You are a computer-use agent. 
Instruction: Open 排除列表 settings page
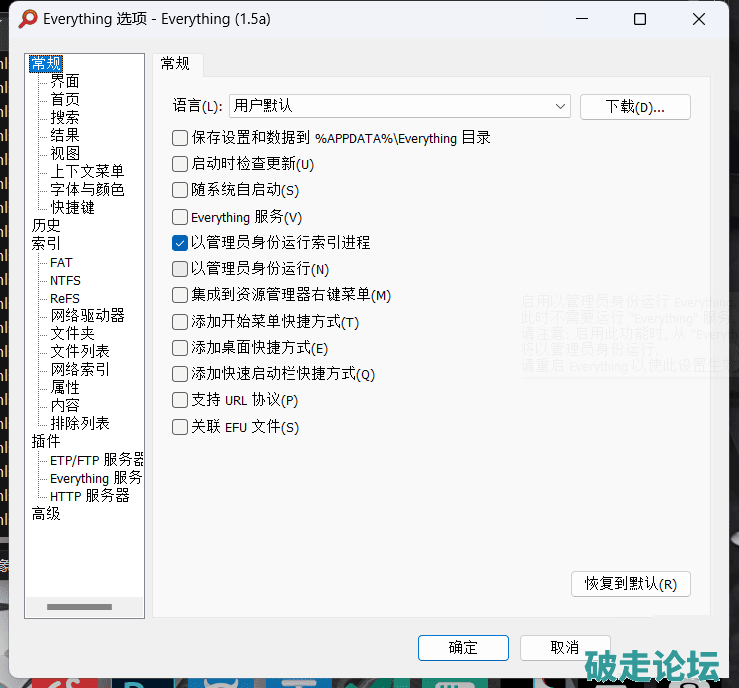coord(80,424)
